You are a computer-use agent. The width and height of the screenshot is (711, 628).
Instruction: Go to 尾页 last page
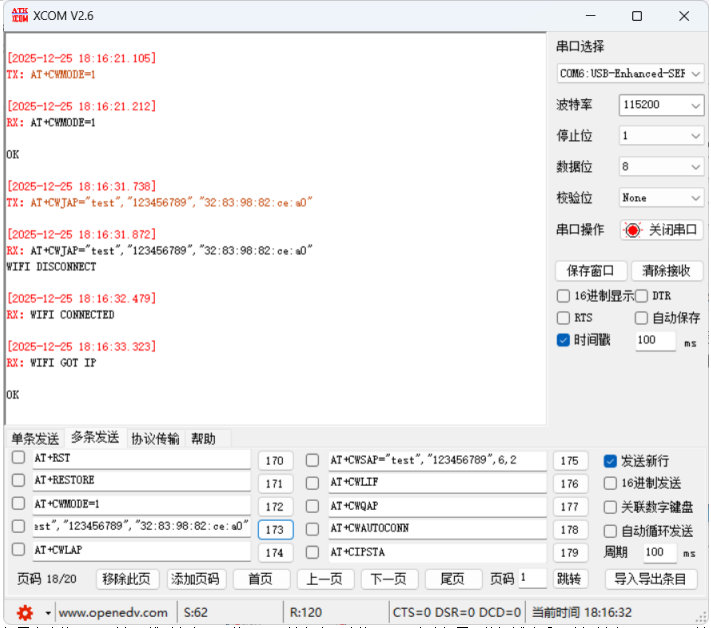point(453,579)
